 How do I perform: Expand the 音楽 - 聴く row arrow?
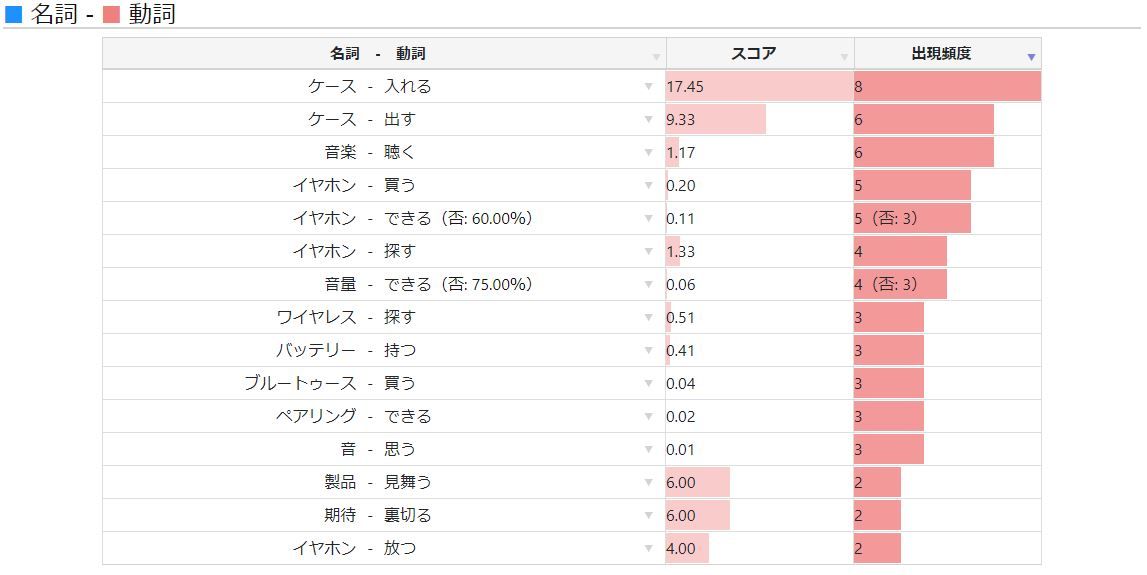tap(648, 153)
